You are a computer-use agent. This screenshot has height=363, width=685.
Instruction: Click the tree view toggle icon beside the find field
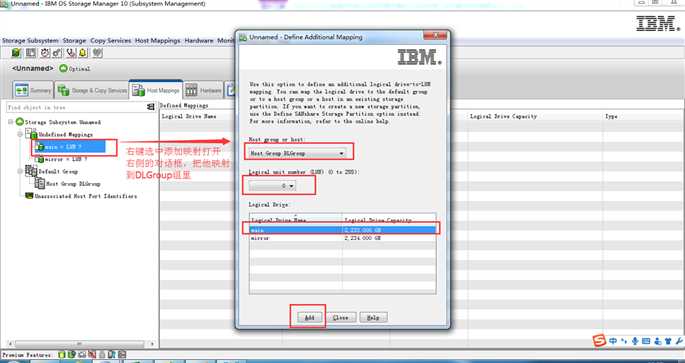coord(151,107)
